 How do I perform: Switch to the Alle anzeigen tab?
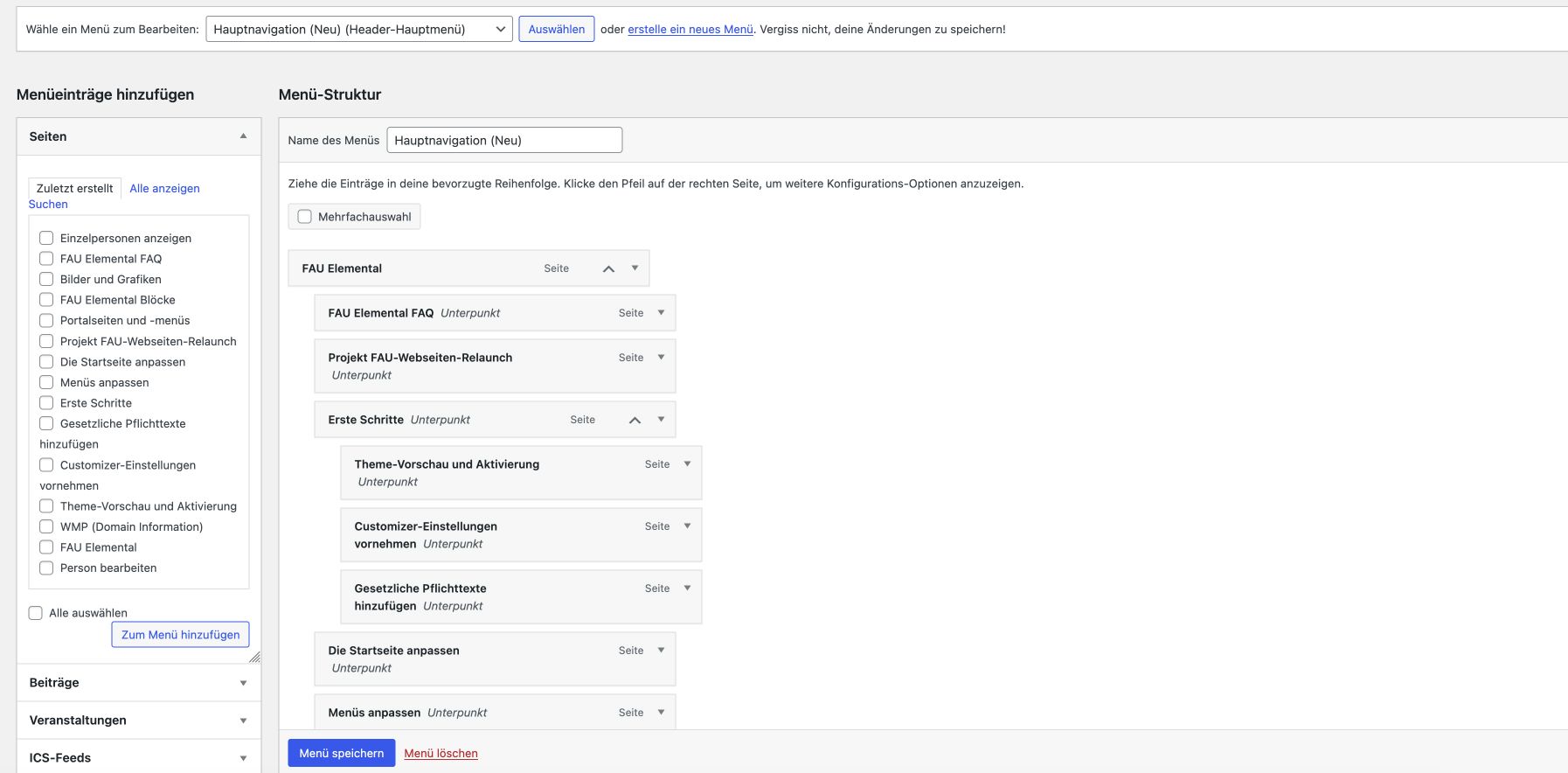pyautogui.click(x=164, y=188)
